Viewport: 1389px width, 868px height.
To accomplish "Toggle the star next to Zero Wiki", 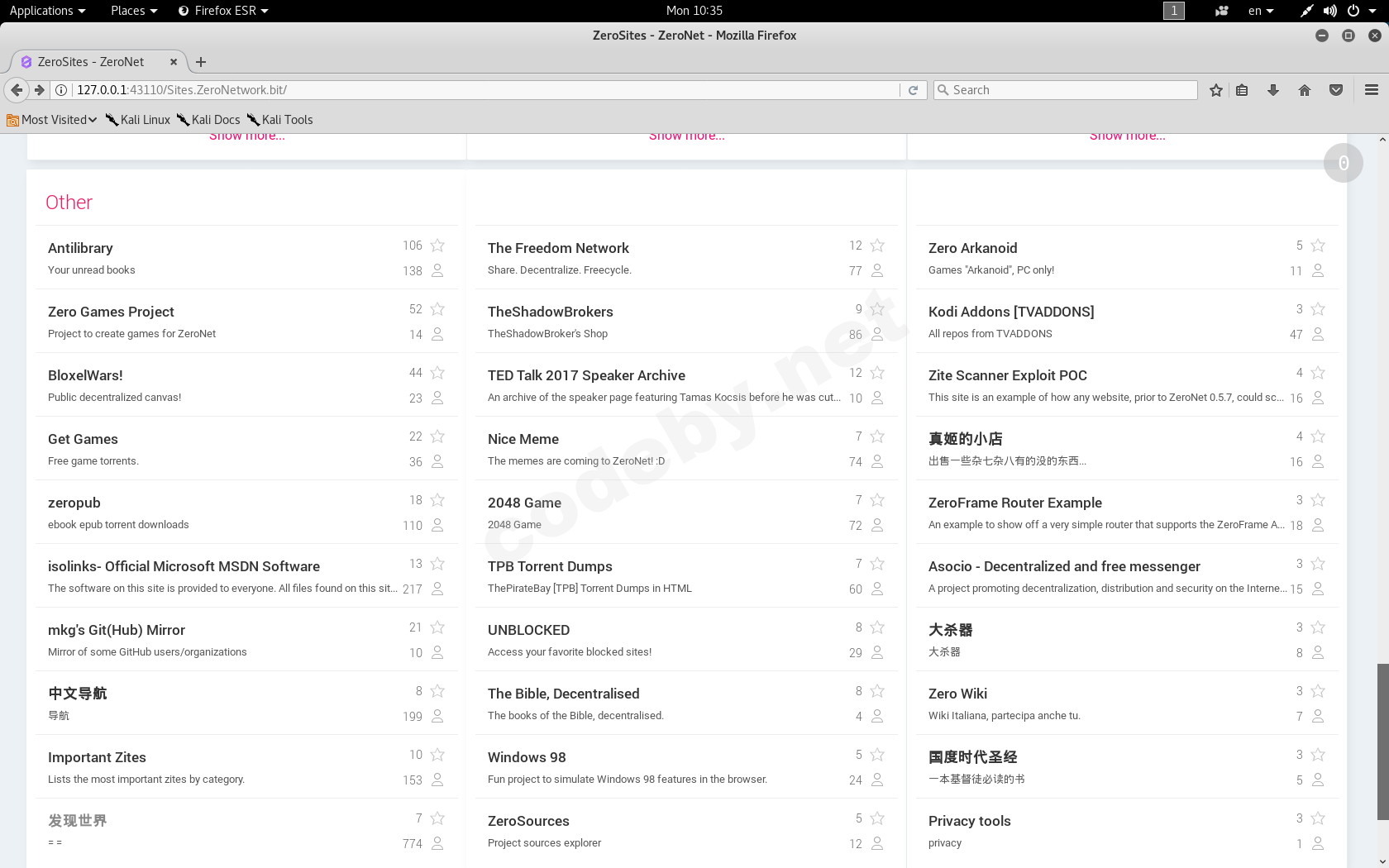I will pos(1318,690).
